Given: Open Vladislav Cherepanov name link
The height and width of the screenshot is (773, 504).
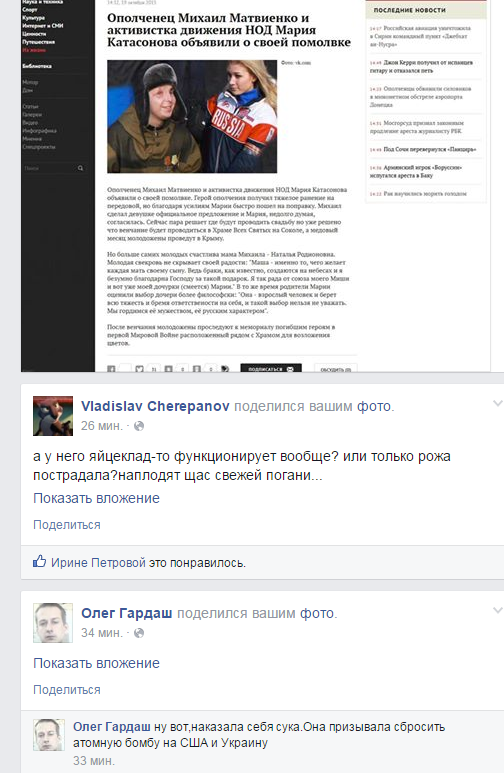Looking at the screenshot, I should pos(155,406).
